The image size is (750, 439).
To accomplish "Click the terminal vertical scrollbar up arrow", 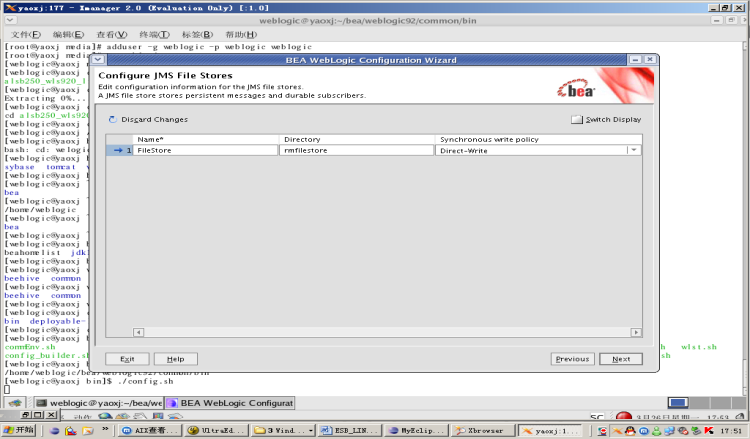I will [745, 45].
